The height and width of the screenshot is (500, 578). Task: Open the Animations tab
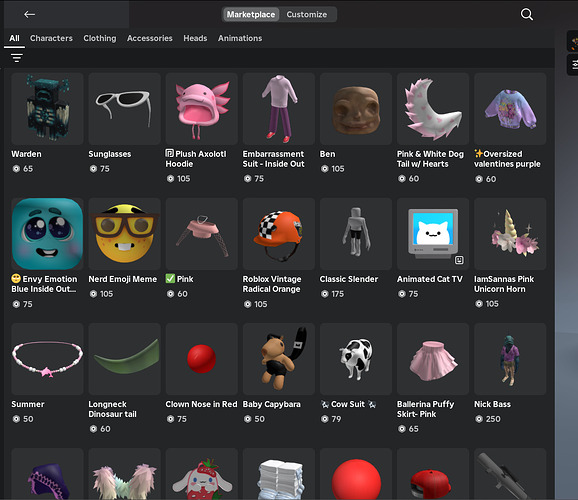[x=240, y=38]
